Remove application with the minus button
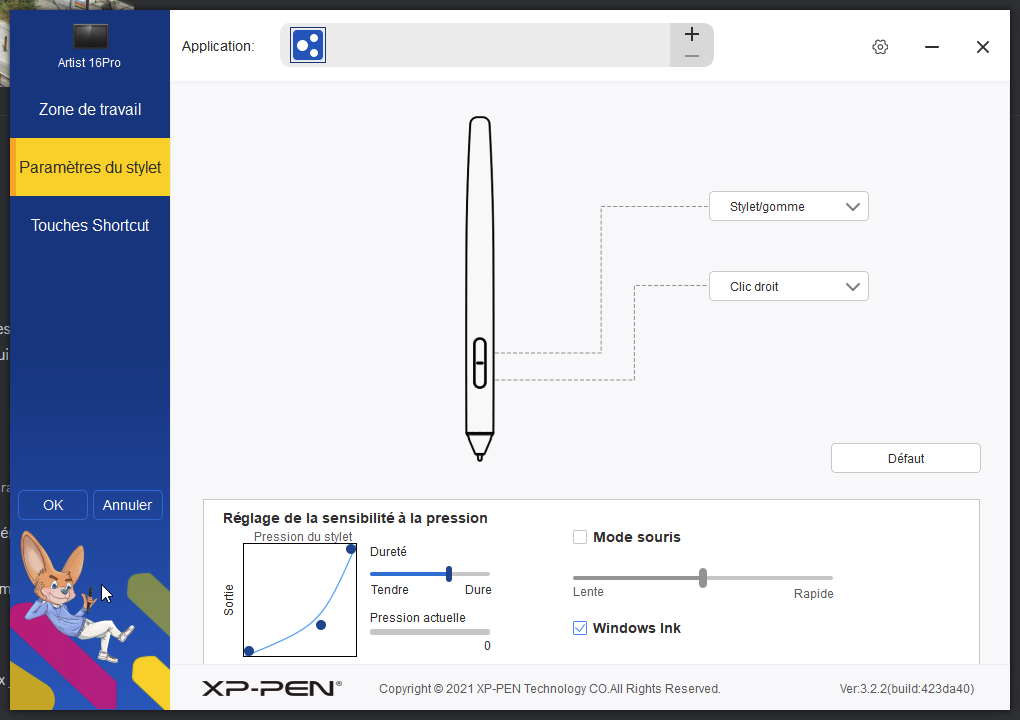Image resolution: width=1020 pixels, height=720 pixels. tap(691, 56)
